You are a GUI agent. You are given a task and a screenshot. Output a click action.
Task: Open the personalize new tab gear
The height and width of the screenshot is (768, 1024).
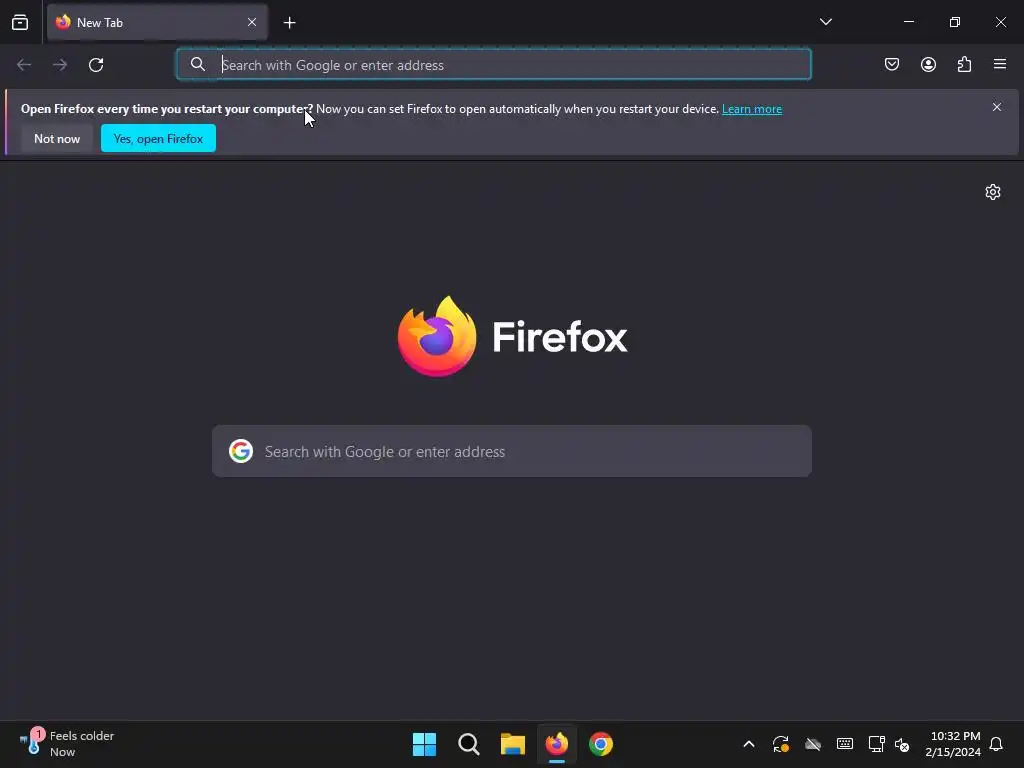[x=993, y=192]
